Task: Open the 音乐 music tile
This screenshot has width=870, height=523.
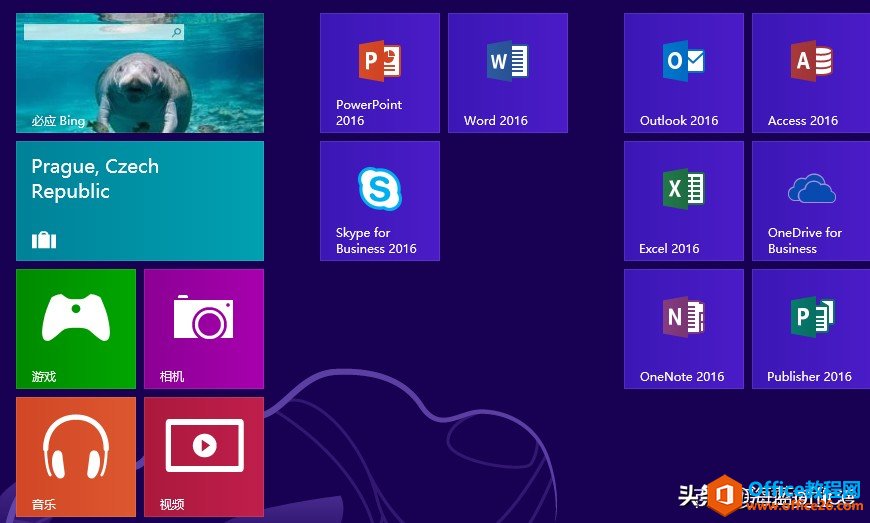Action: click(x=76, y=457)
